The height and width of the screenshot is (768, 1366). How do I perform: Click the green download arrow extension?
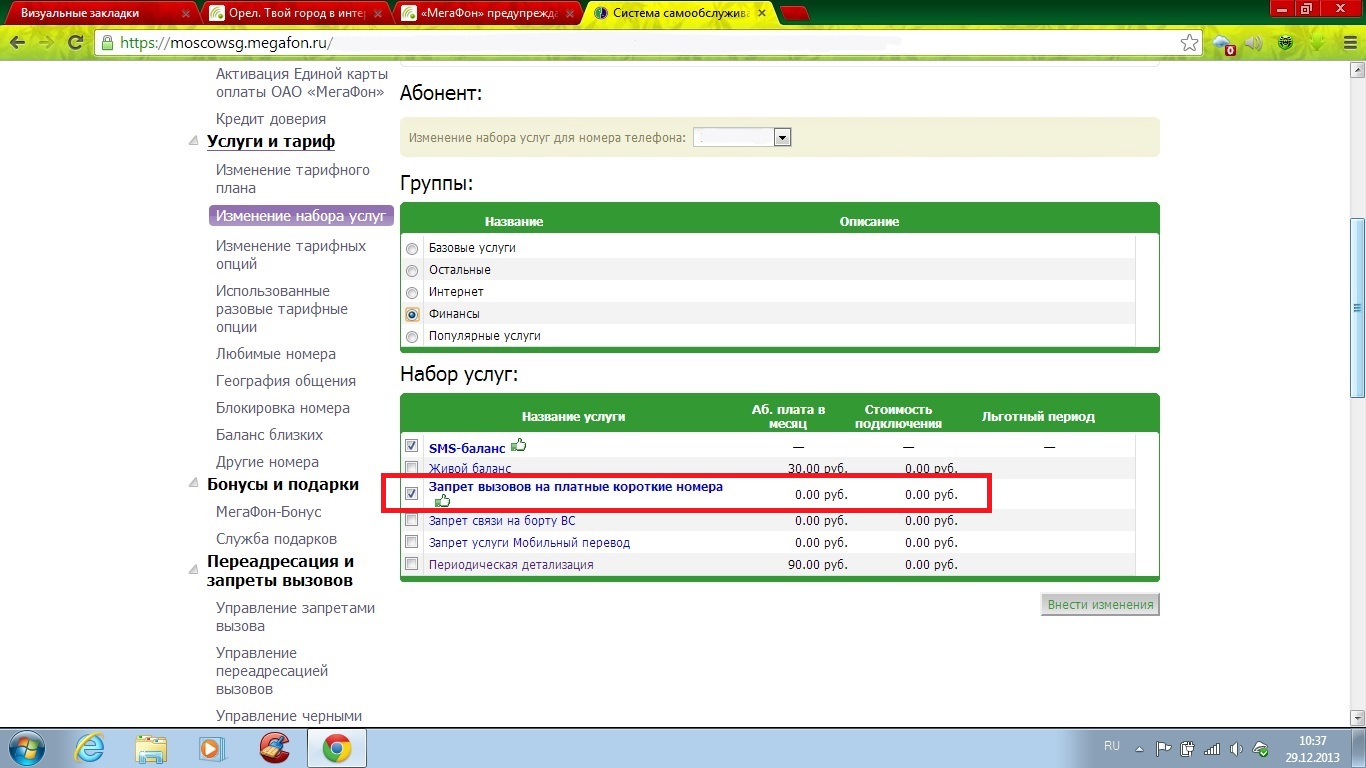1317,43
